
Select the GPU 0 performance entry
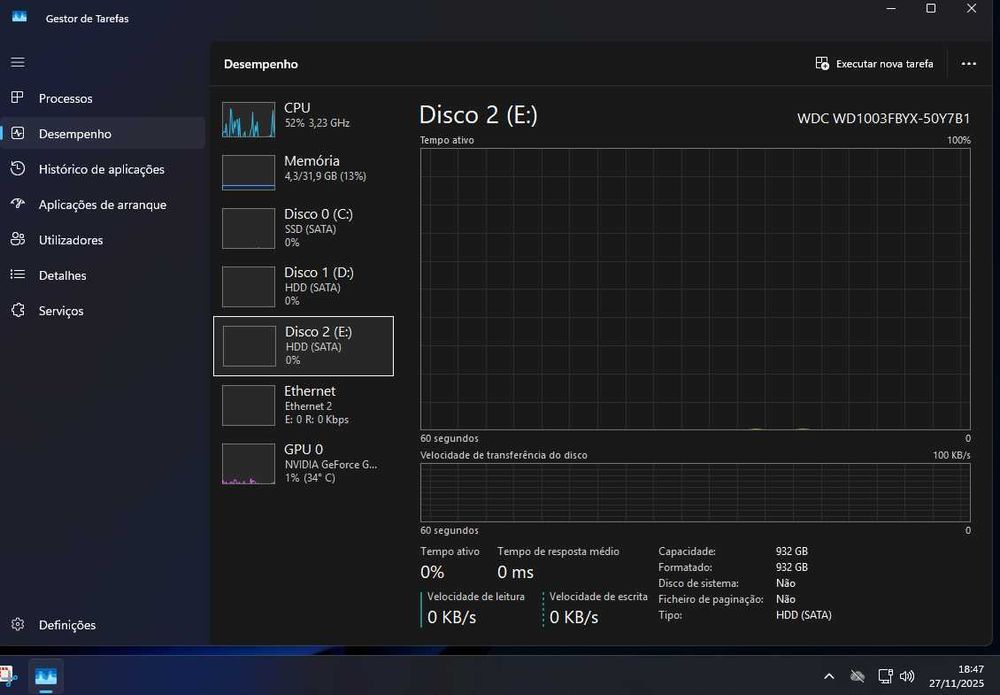[304, 464]
